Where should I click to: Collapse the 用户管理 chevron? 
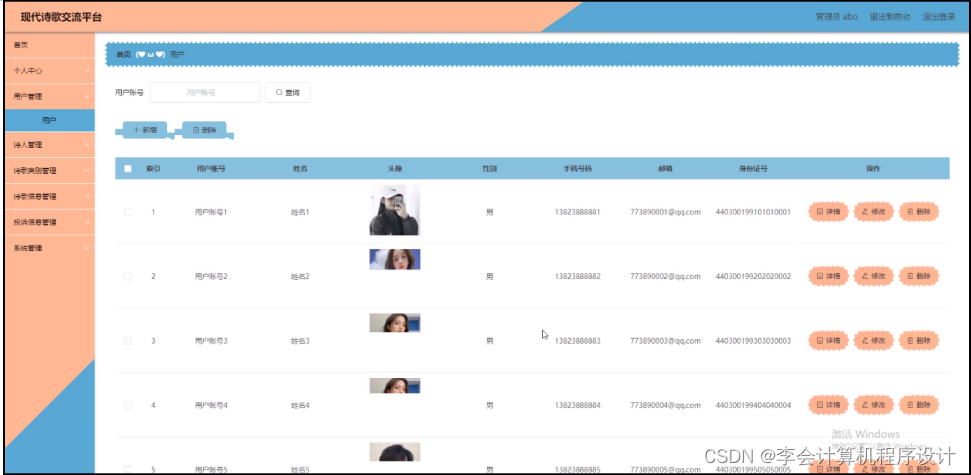(x=87, y=97)
